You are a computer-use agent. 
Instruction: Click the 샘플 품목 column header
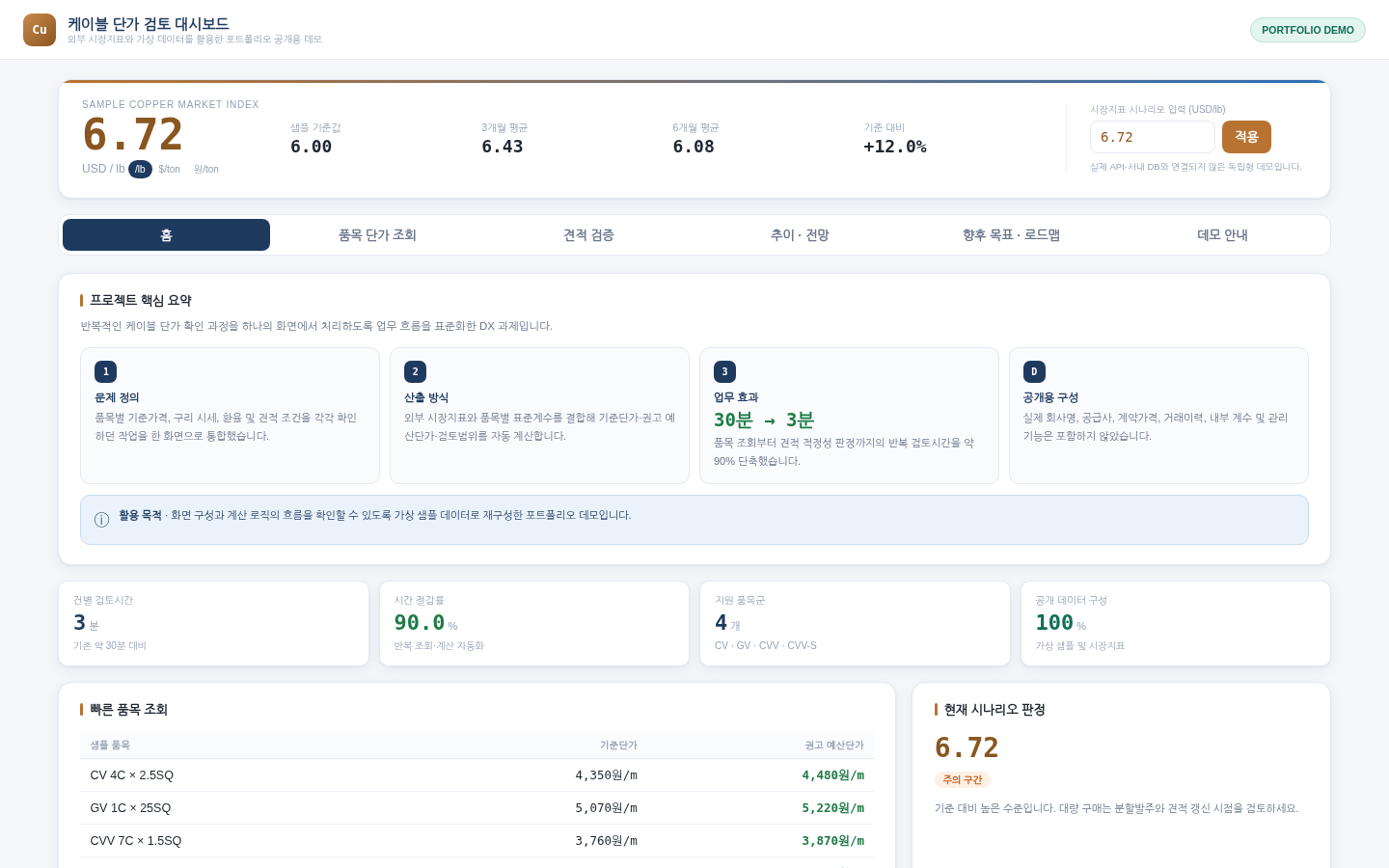[110, 746]
